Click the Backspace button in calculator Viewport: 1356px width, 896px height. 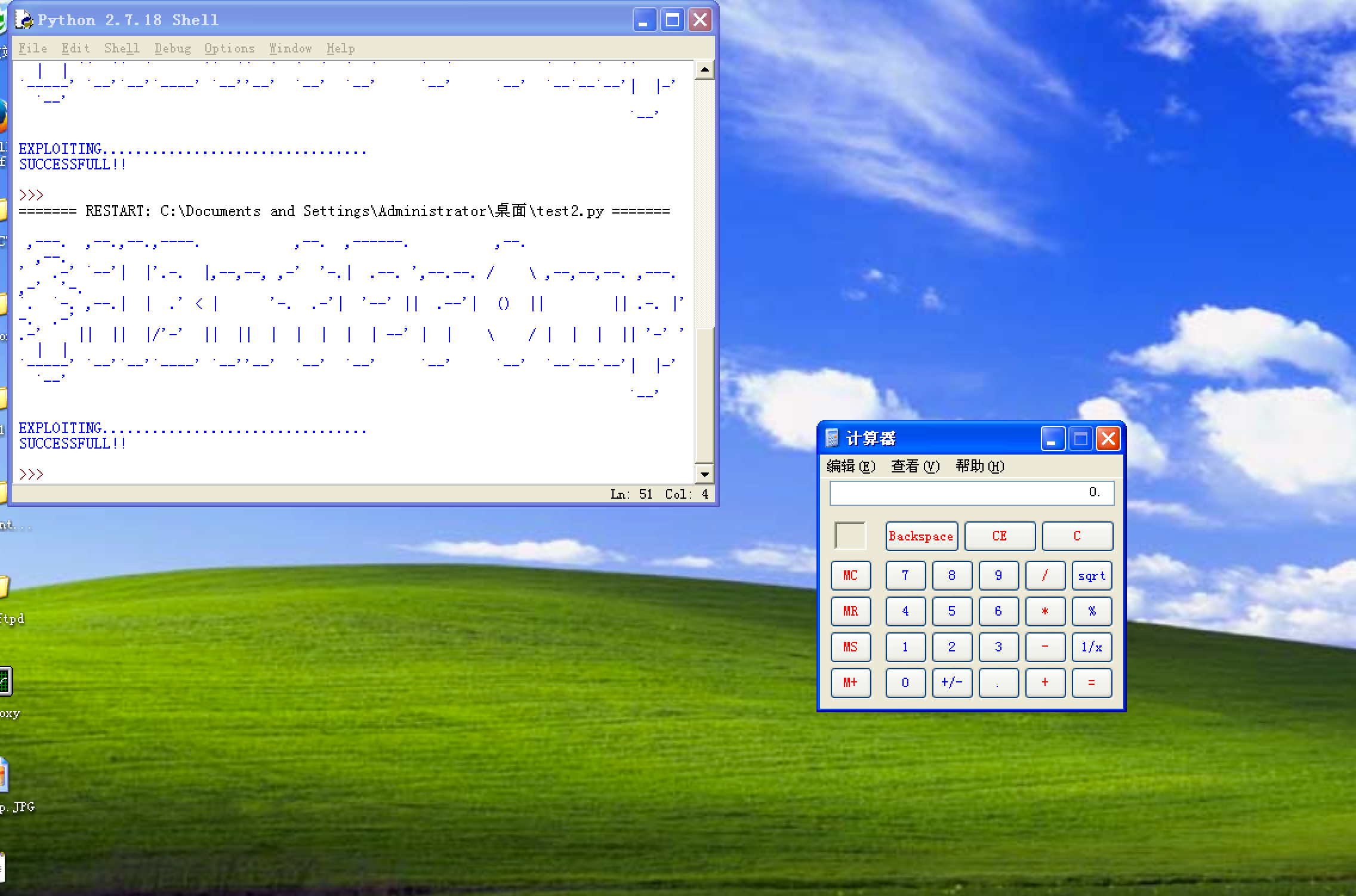tap(922, 536)
